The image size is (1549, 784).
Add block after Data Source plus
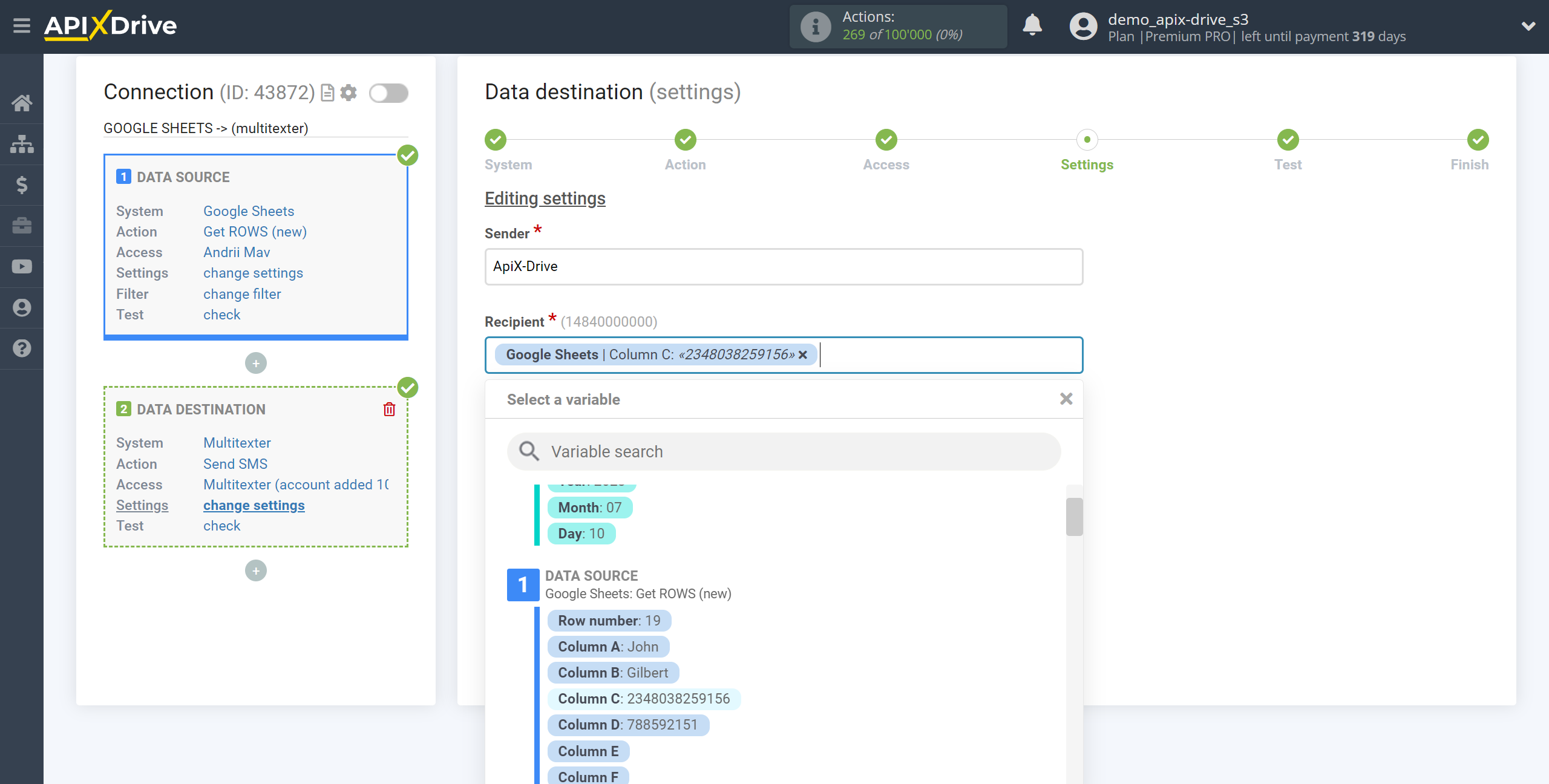(256, 364)
